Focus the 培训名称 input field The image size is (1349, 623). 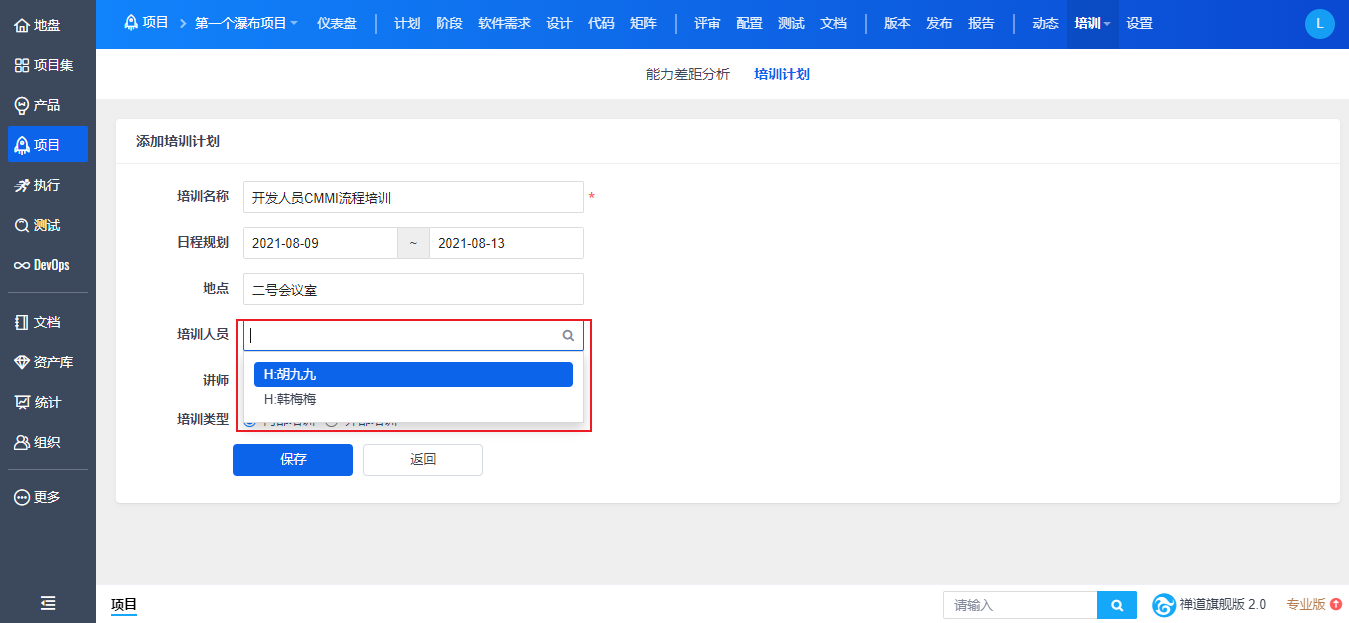tap(413, 197)
